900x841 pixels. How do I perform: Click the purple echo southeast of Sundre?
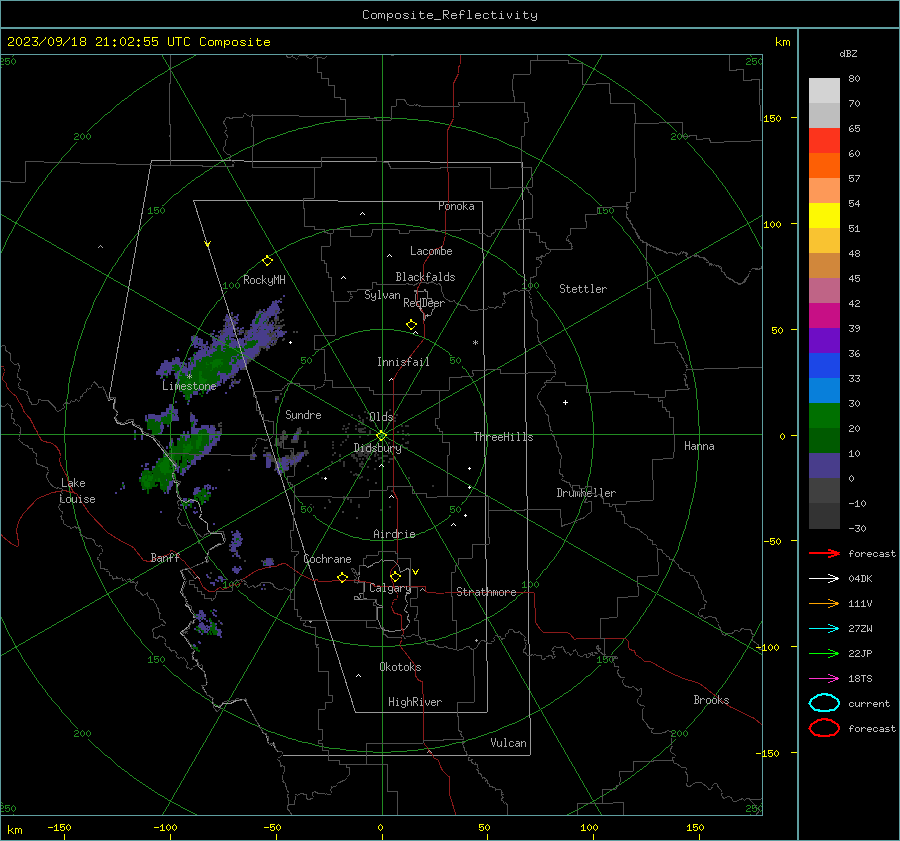point(285,459)
